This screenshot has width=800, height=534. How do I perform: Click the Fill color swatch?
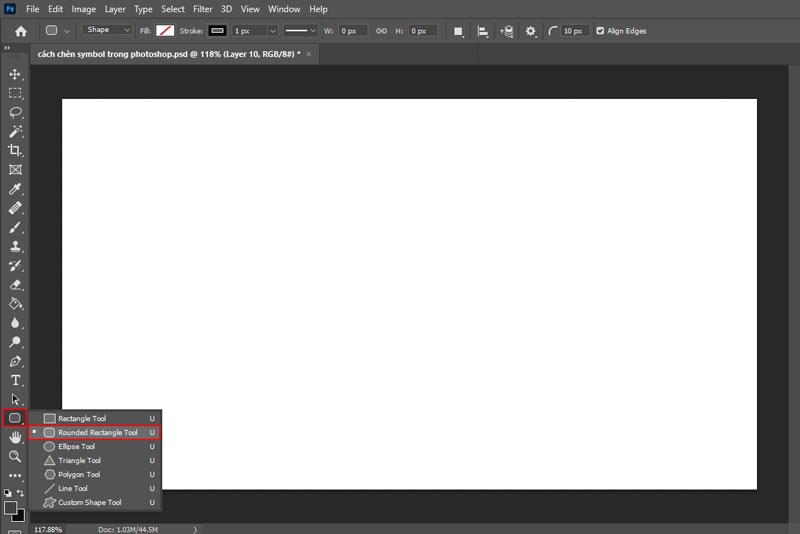click(x=165, y=31)
